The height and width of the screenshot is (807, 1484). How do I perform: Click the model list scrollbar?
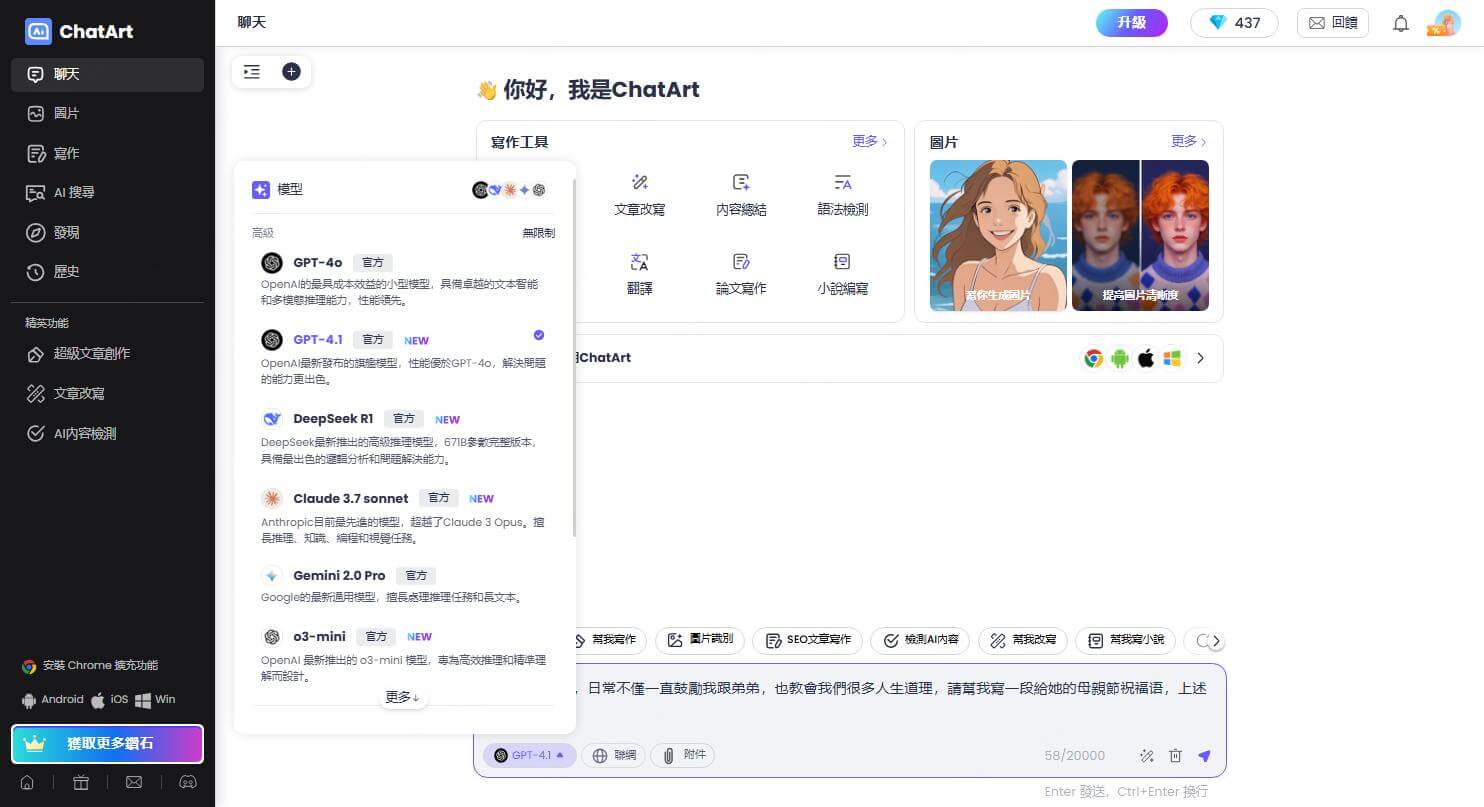click(574, 357)
